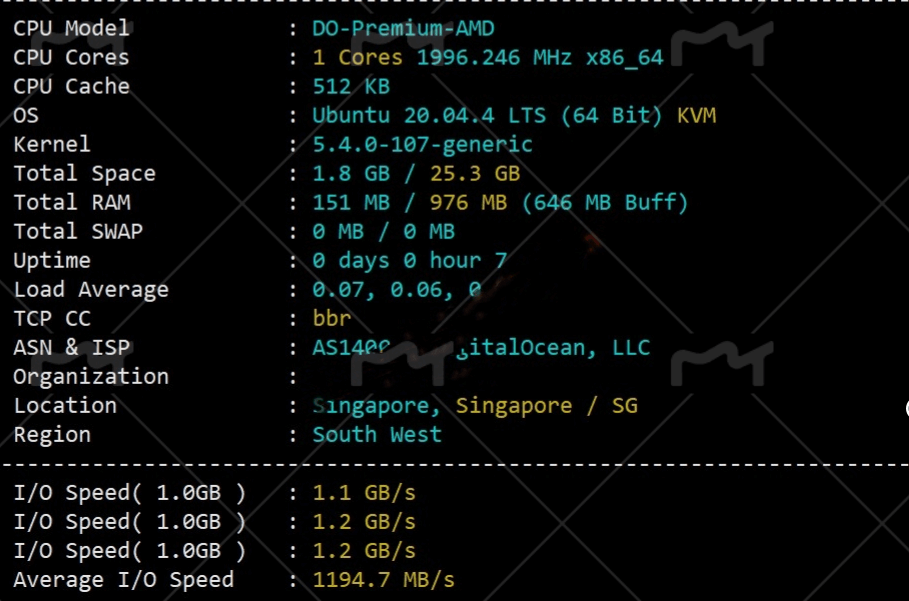Select the '512 KB' cache value
This screenshot has width=909, height=601.
351,86
